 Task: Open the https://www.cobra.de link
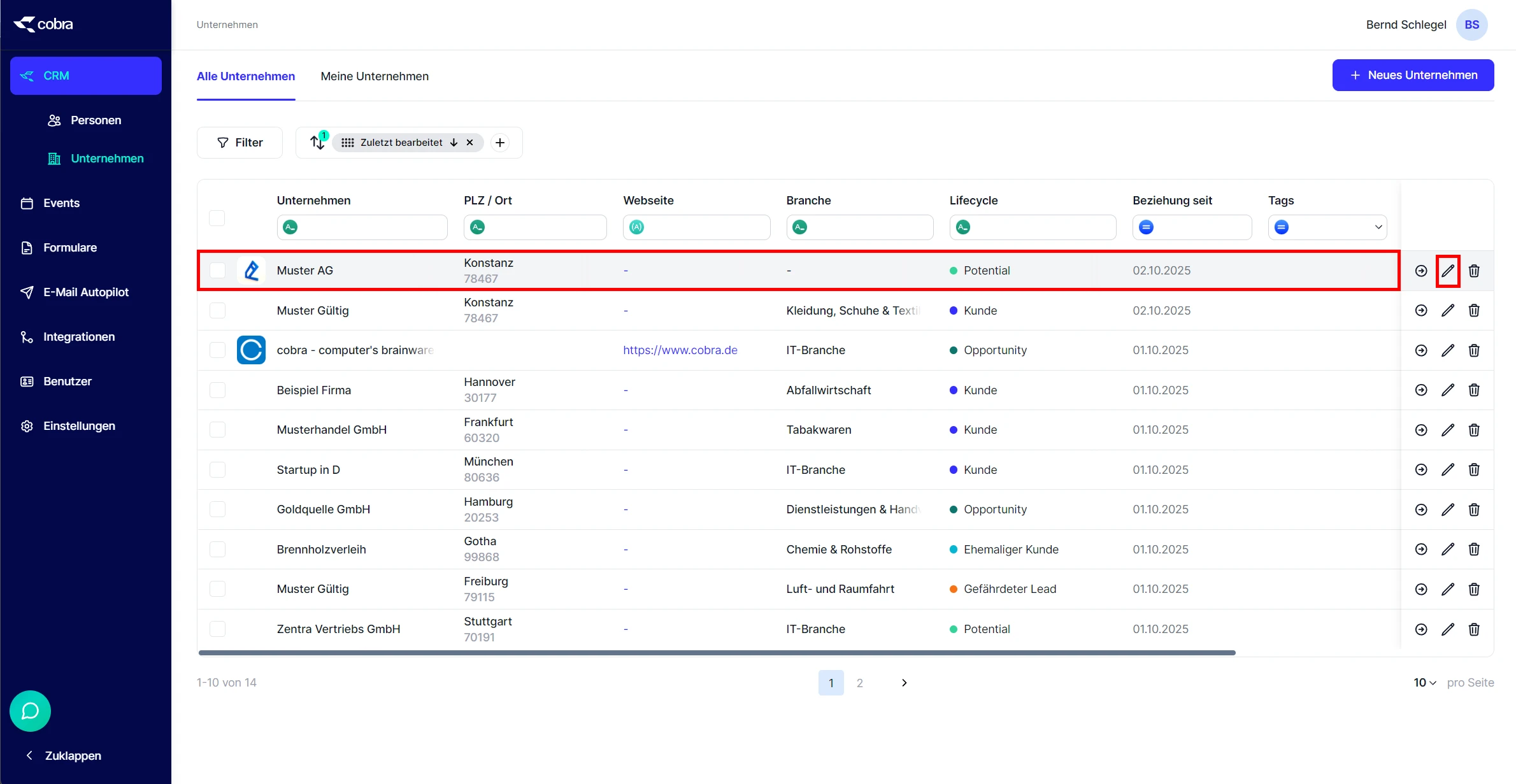(x=680, y=350)
